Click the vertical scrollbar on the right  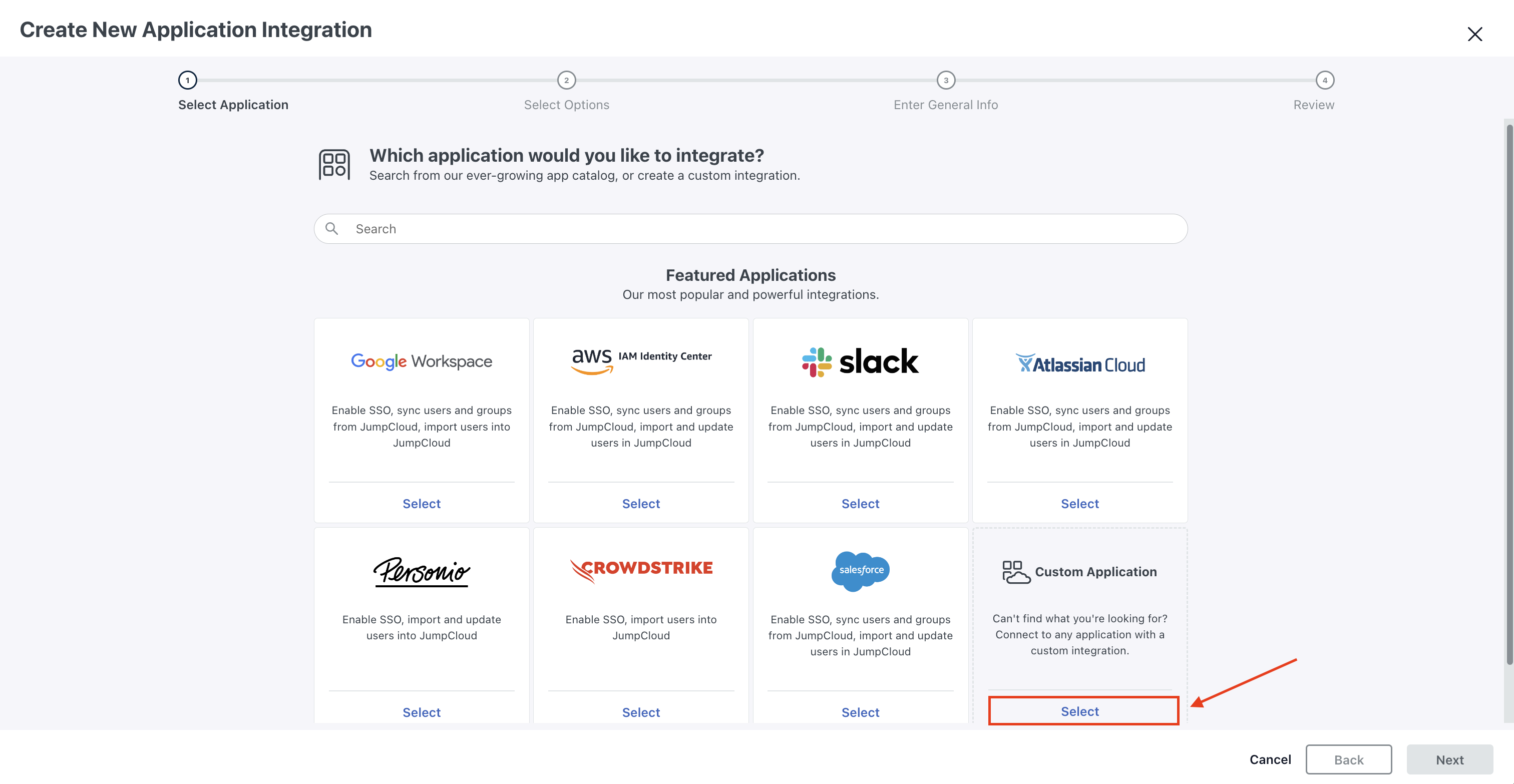coord(1508,394)
